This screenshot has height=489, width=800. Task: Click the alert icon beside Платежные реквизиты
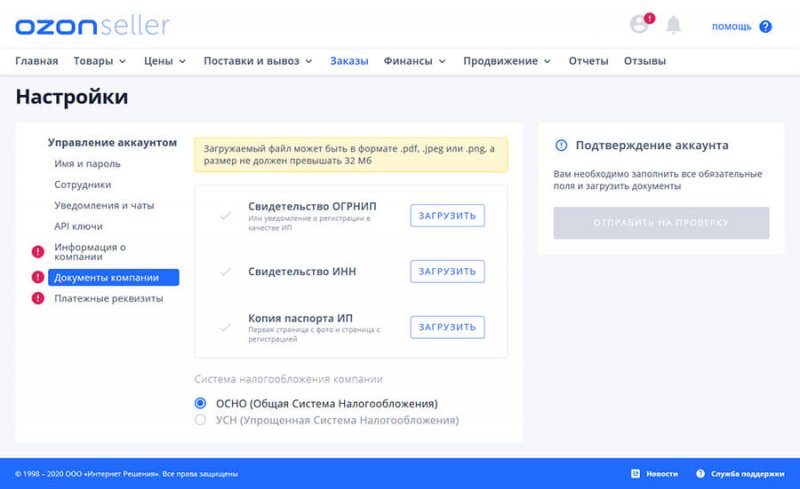(38, 298)
